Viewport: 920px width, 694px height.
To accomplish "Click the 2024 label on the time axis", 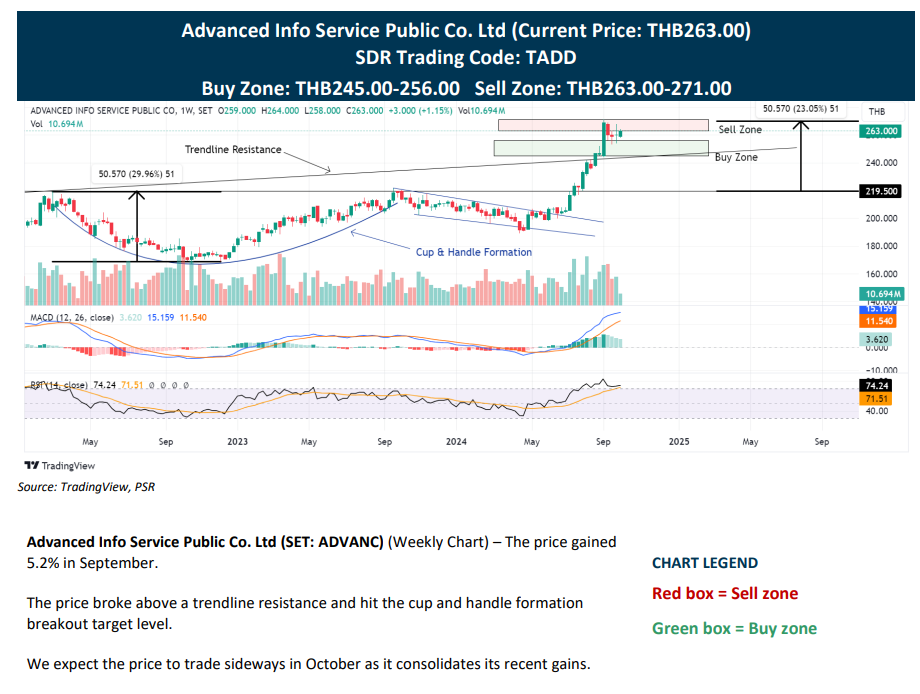I will pos(456,441).
